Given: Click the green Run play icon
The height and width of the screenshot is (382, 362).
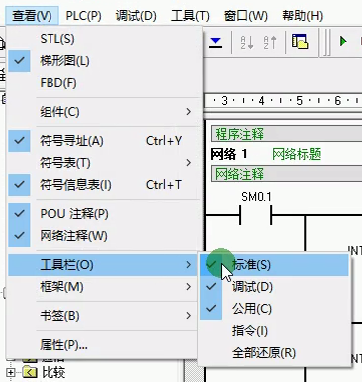Looking at the screenshot, I should coord(343,42).
